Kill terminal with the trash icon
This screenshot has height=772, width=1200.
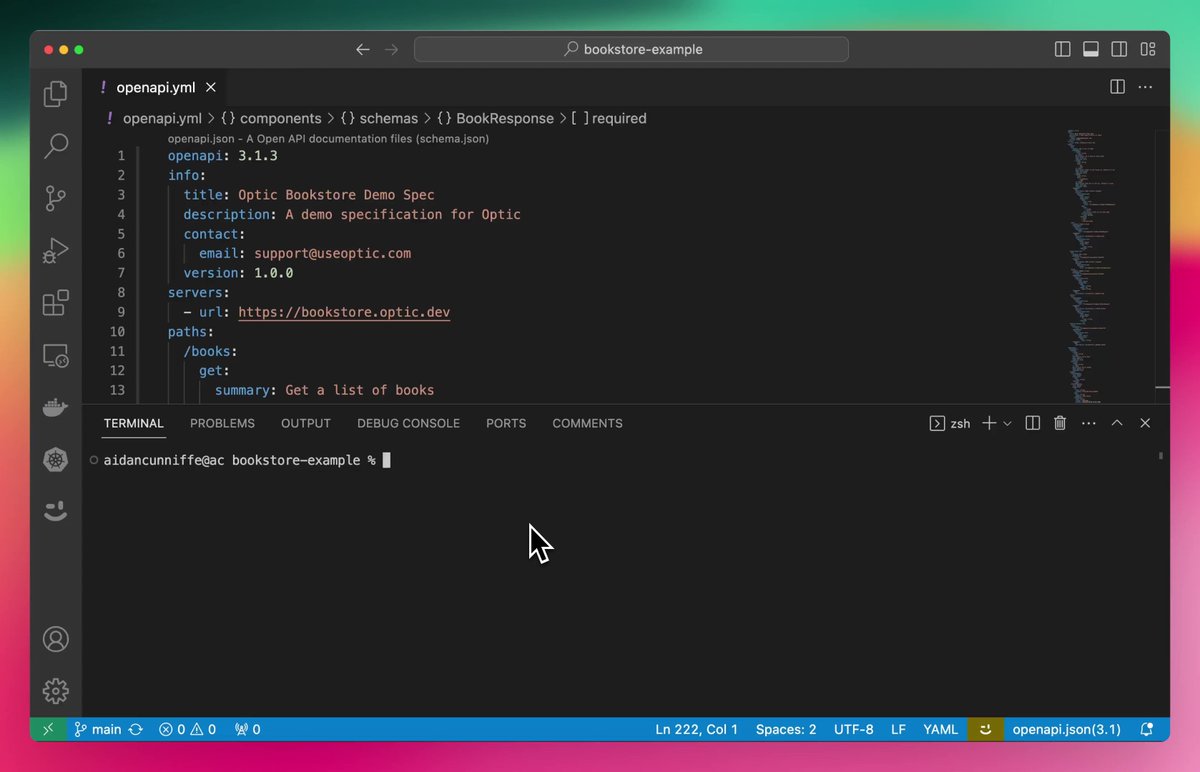(x=1060, y=423)
